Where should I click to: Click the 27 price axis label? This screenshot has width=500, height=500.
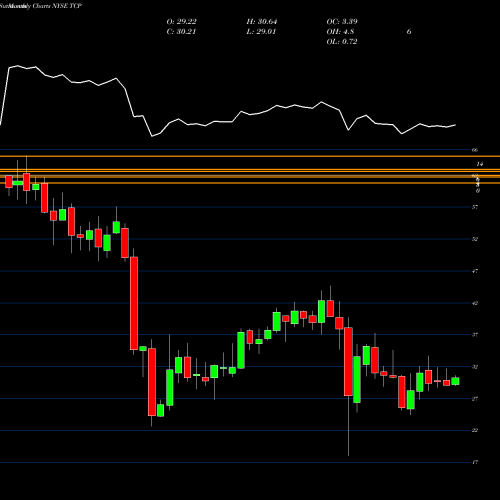(x=475, y=399)
